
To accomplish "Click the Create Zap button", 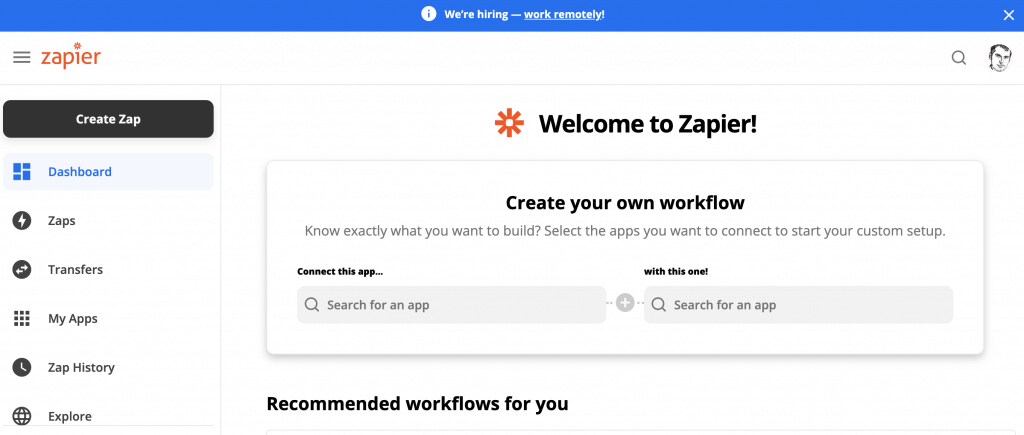I will 108,119.
